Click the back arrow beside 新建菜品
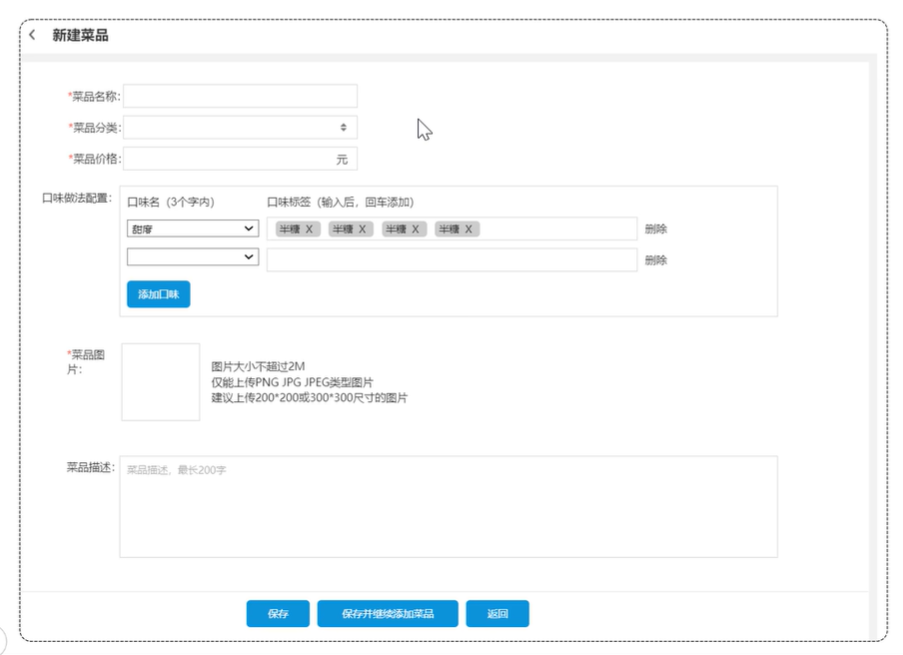Screen dimensions: 903x655 [x=32, y=35]
